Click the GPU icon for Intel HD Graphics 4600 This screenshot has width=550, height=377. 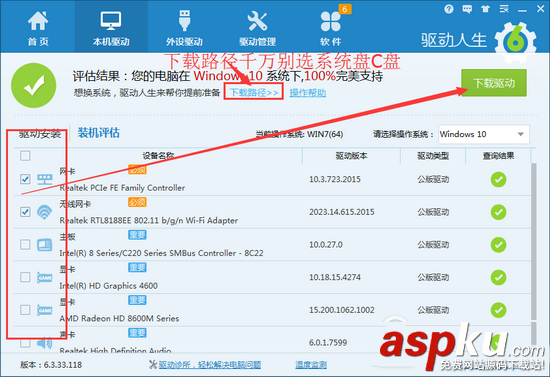[x=45, y=277]
